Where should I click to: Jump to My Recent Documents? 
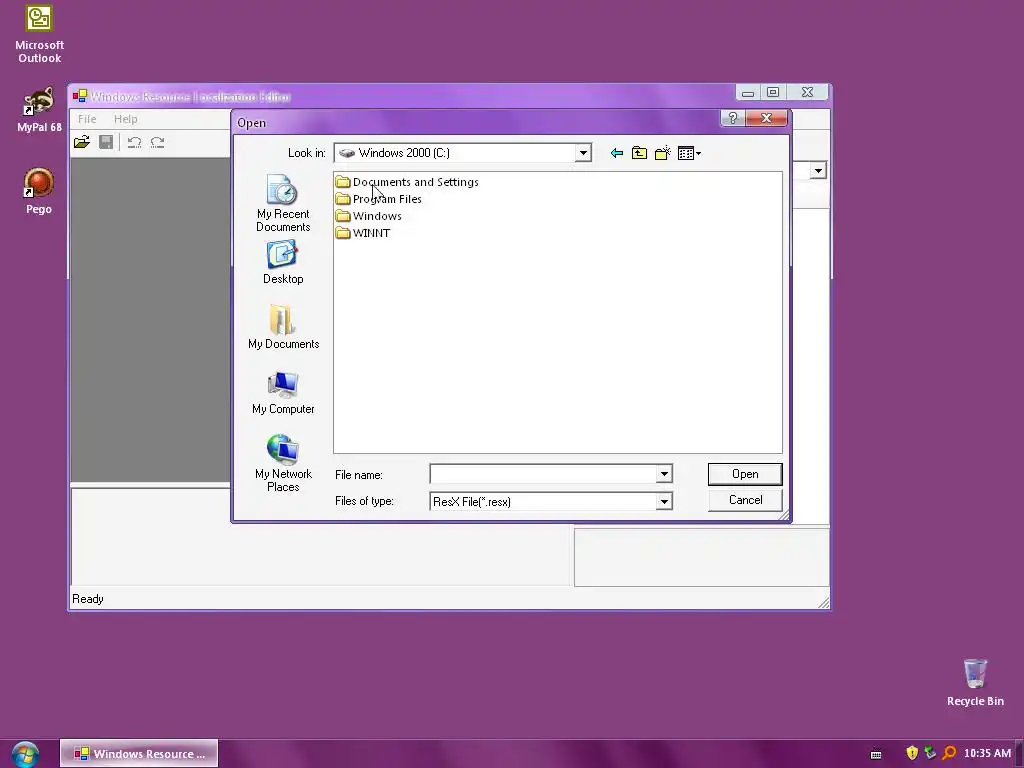click(283, 203)
